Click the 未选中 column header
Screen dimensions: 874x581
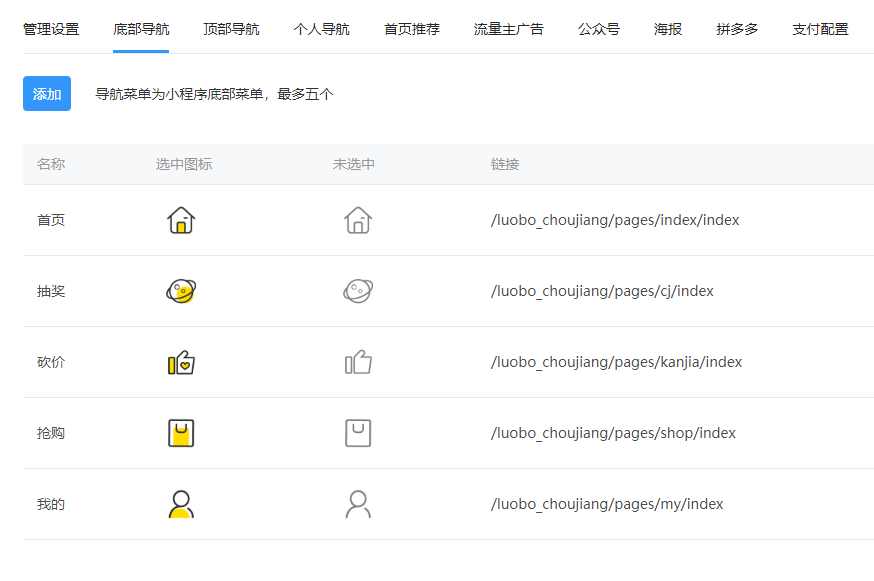coord(353,164)
